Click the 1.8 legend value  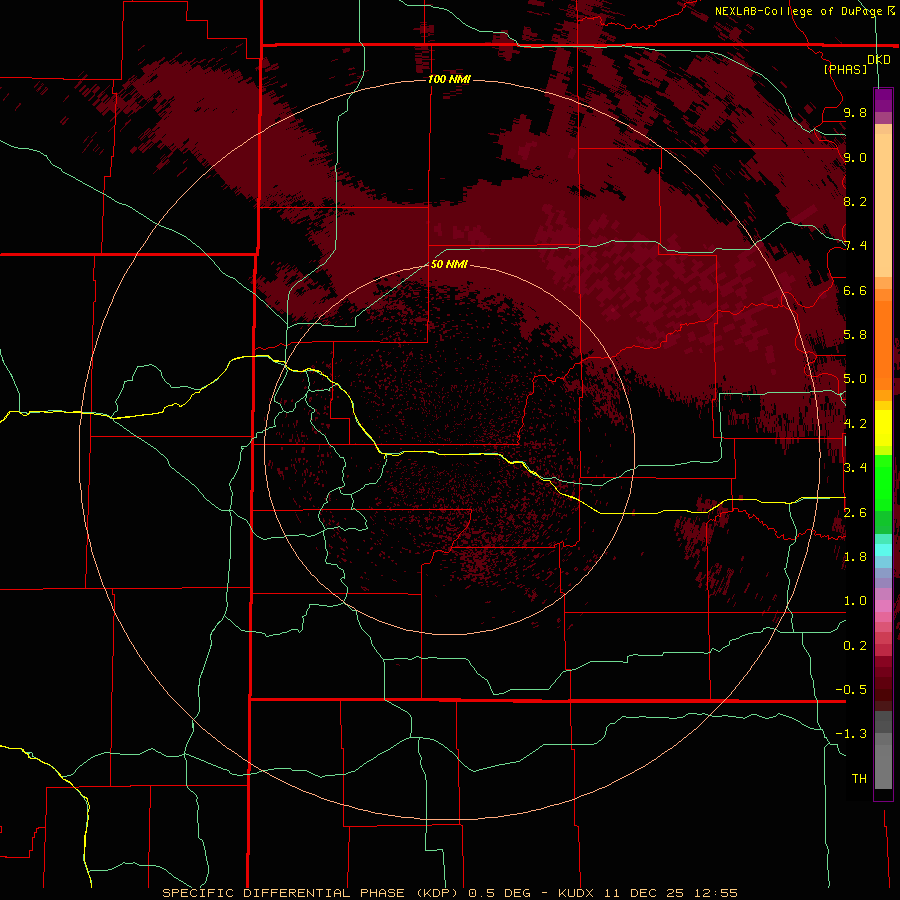[855, 557]
